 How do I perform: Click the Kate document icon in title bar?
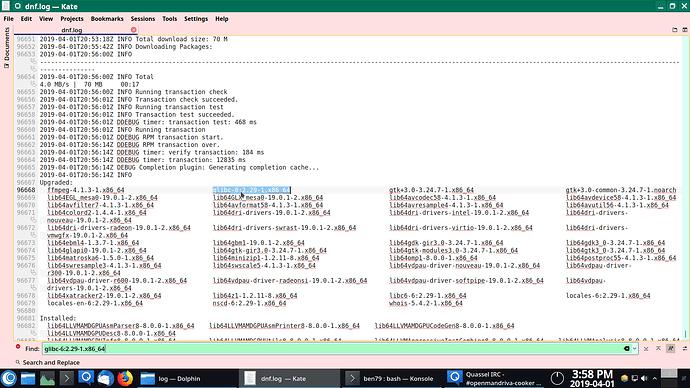coord(6,6)
